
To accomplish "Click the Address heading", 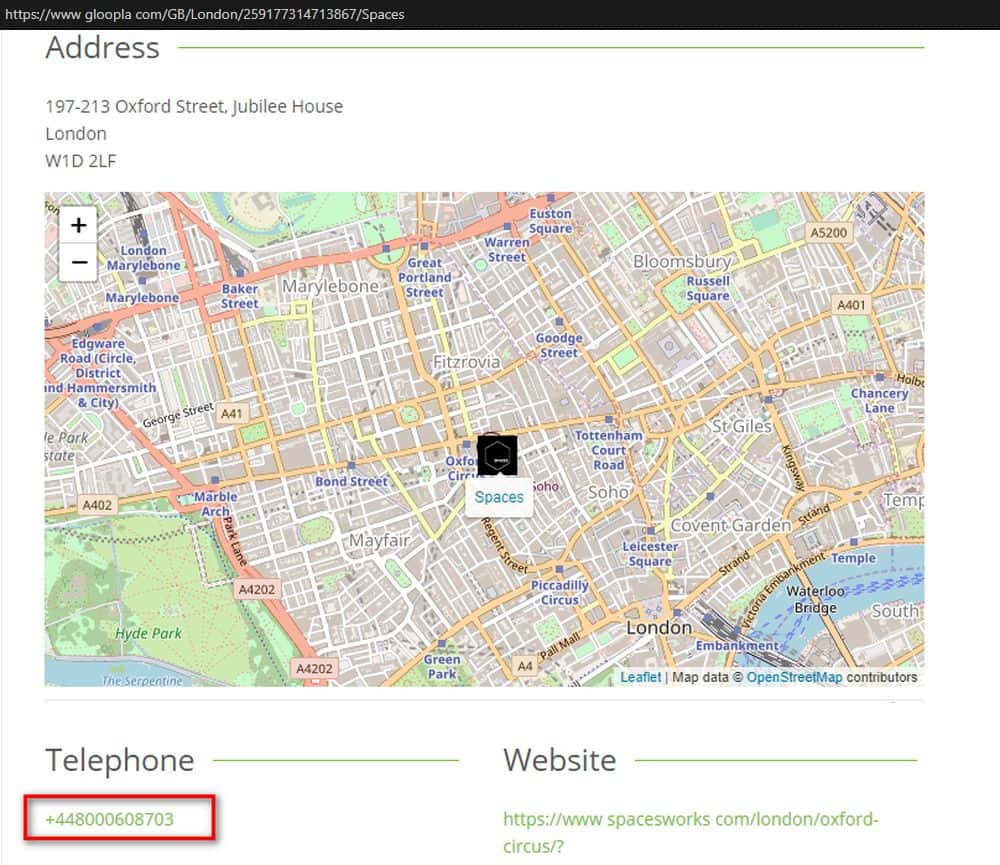I will [x=103, y=47].
